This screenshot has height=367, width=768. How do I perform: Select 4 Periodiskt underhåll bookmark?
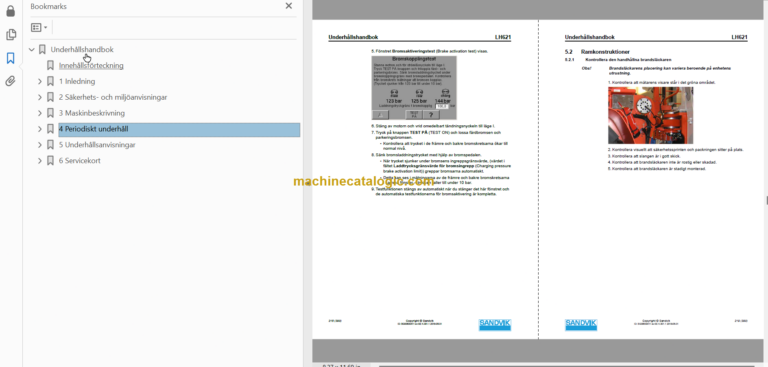point(179,129)
